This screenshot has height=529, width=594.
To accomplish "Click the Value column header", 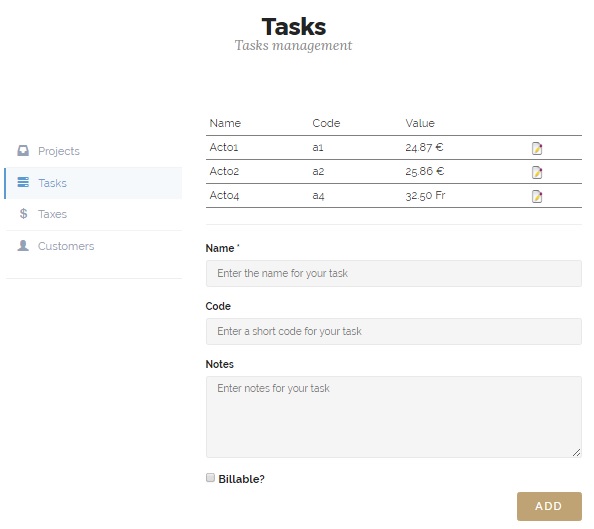I will [x=420, y=123].
